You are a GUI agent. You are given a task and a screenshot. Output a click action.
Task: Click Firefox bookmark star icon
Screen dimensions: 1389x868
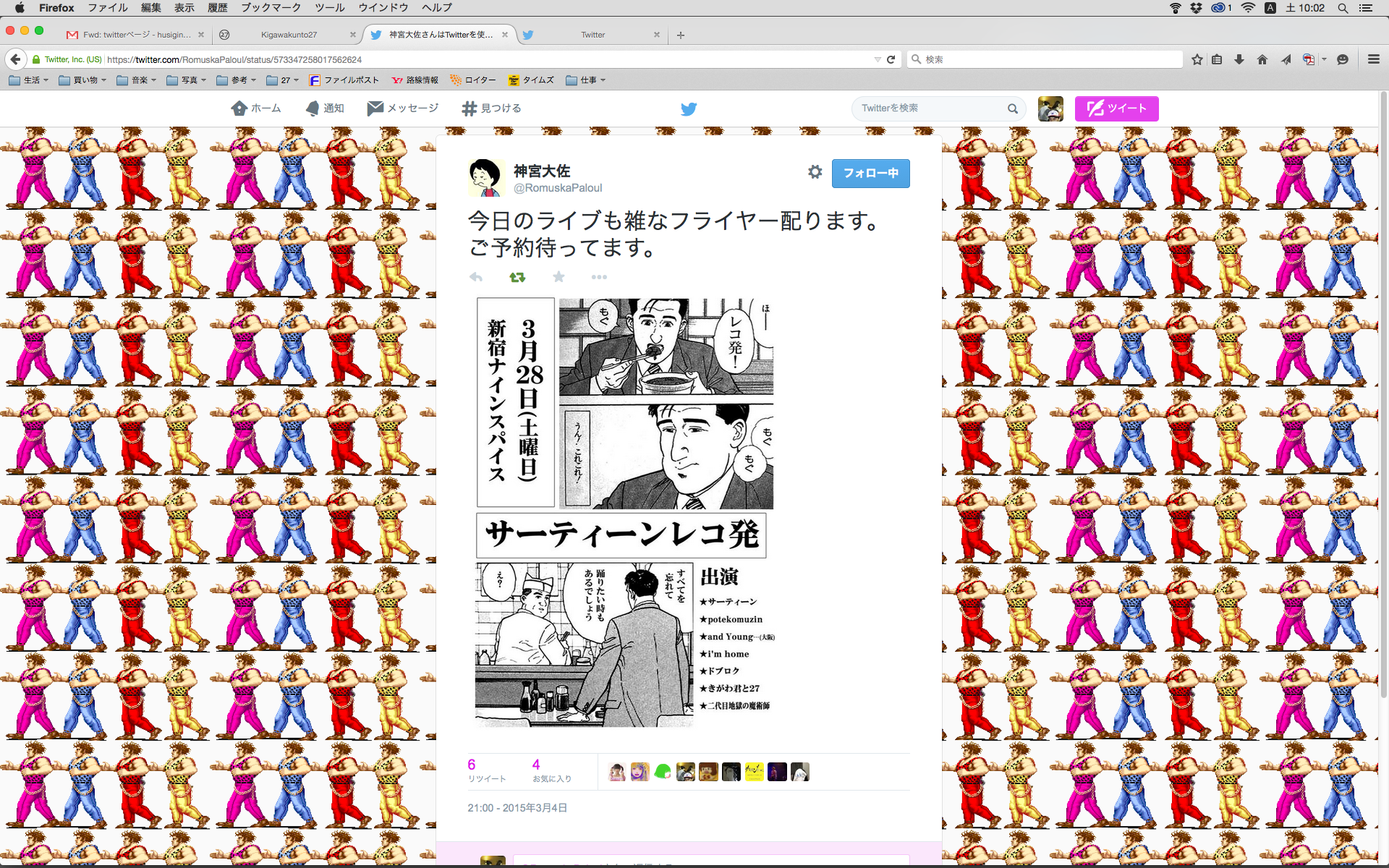point(1197,59)
